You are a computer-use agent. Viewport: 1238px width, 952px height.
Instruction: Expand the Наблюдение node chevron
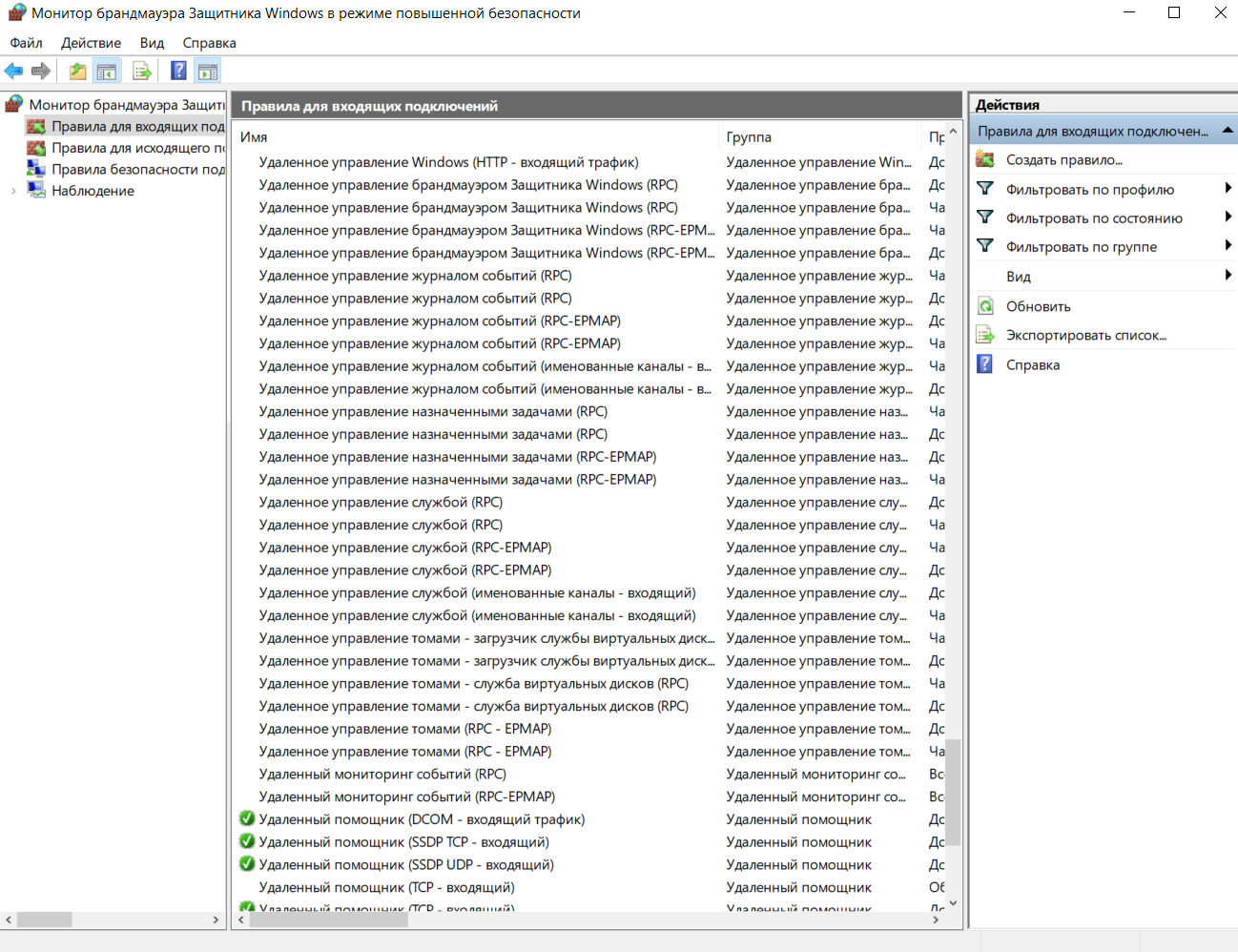click(13, 191)
